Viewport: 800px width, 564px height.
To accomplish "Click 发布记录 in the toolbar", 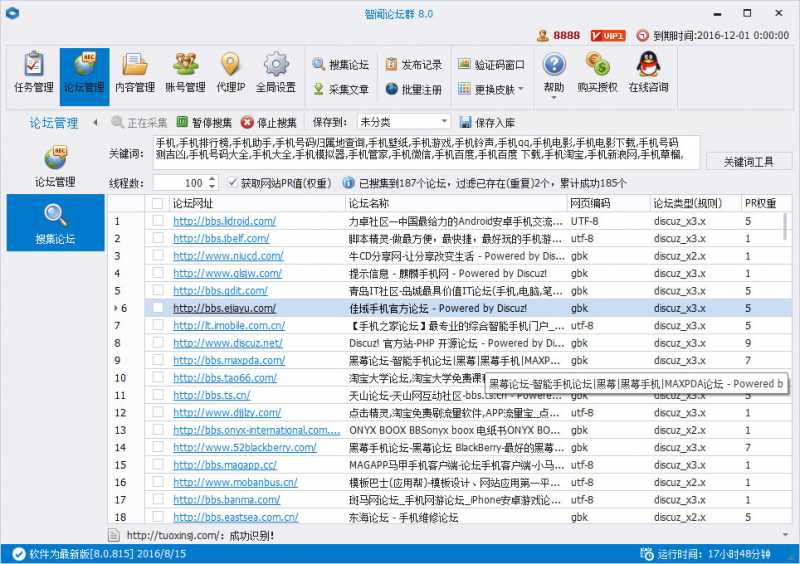I will pyautogui.click(x=413, y=65).
